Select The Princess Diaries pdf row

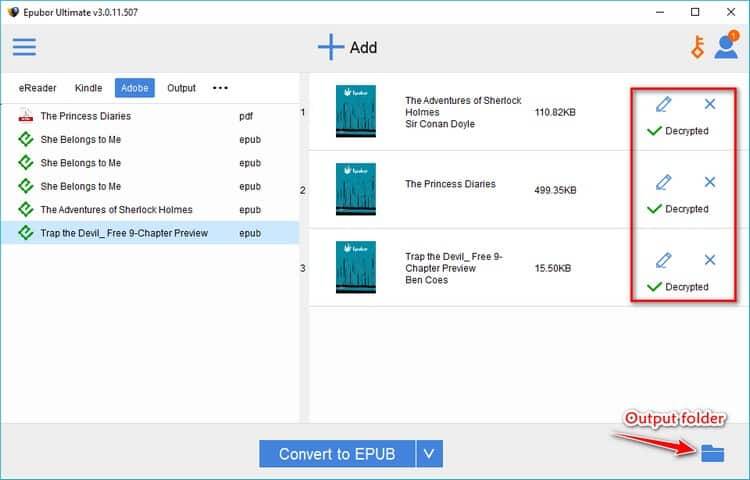150,116
